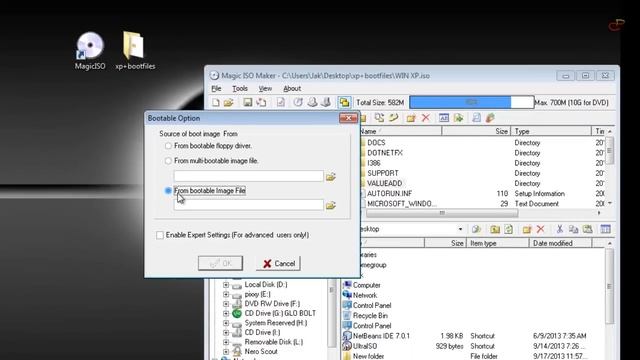The height and width of the screenshot is (360, 640).
Task: Select the SUPPORT directory row
Action: (x=482, y=173)
